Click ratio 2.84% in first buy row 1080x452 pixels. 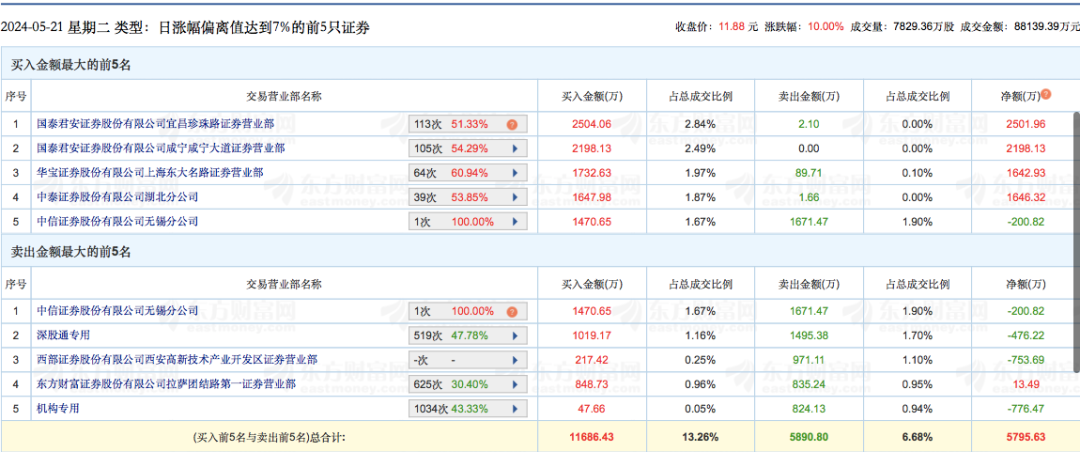(700, 125)
